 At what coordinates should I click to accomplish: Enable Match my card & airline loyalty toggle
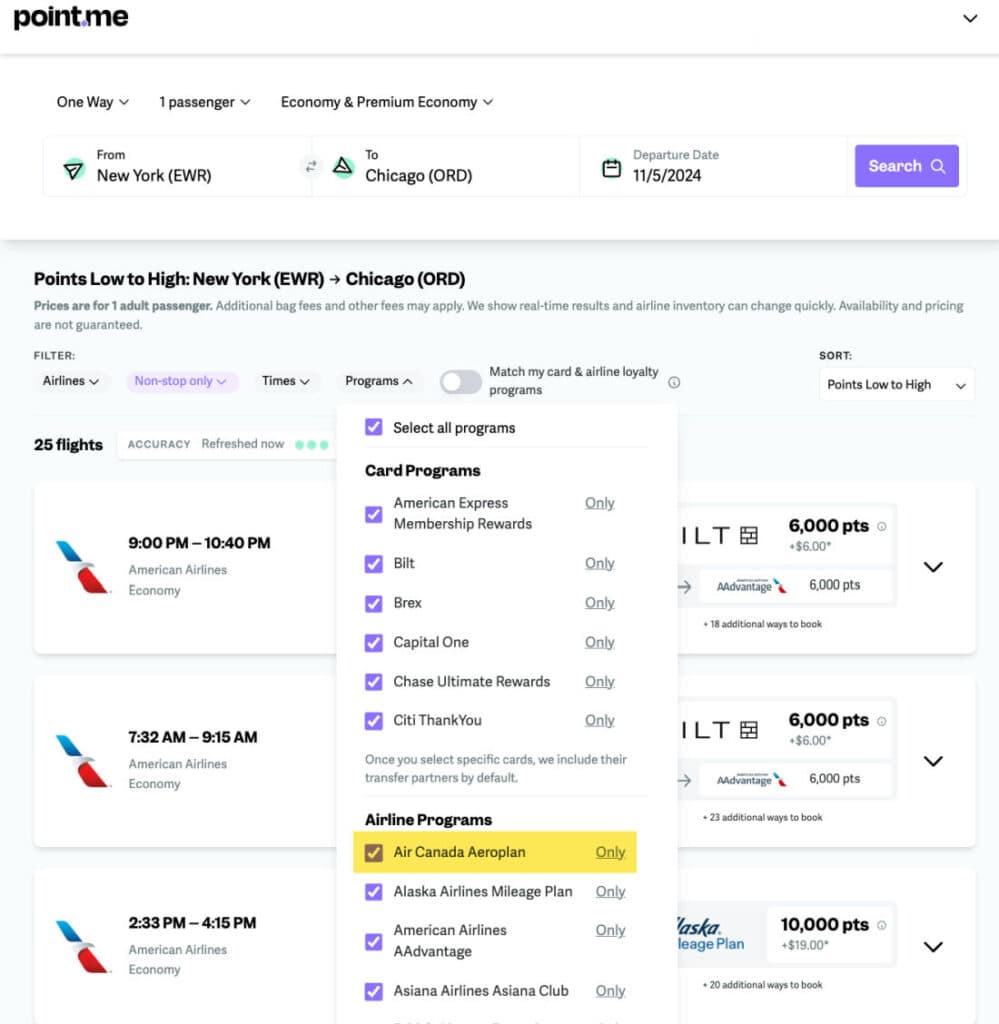pyautogui.click(x=461, y=382)
